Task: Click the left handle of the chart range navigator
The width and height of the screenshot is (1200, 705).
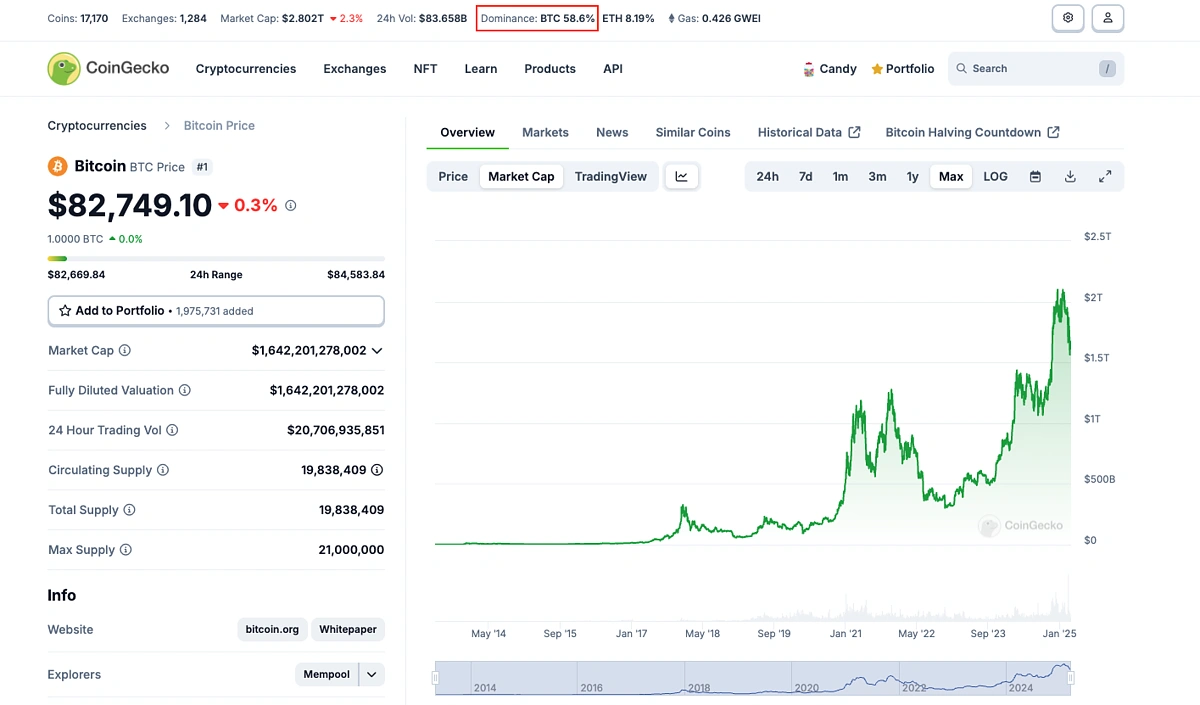Action: [x=435, y=678]
